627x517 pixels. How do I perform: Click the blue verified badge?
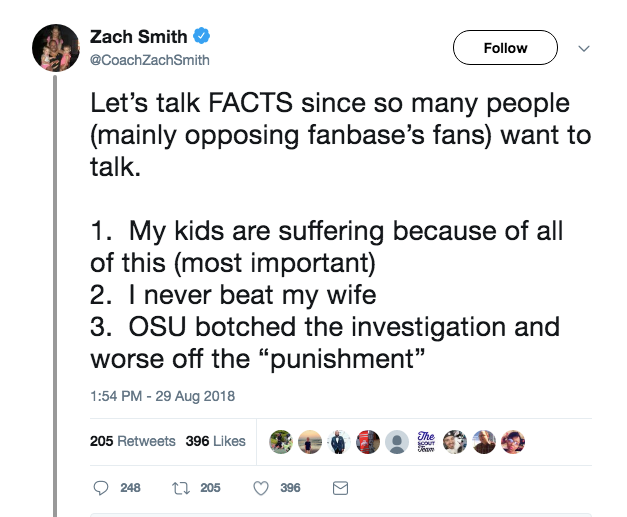click(x=202, y=37)
